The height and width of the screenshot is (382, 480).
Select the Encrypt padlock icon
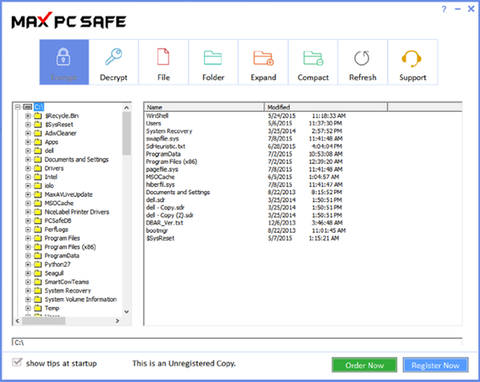63,57
